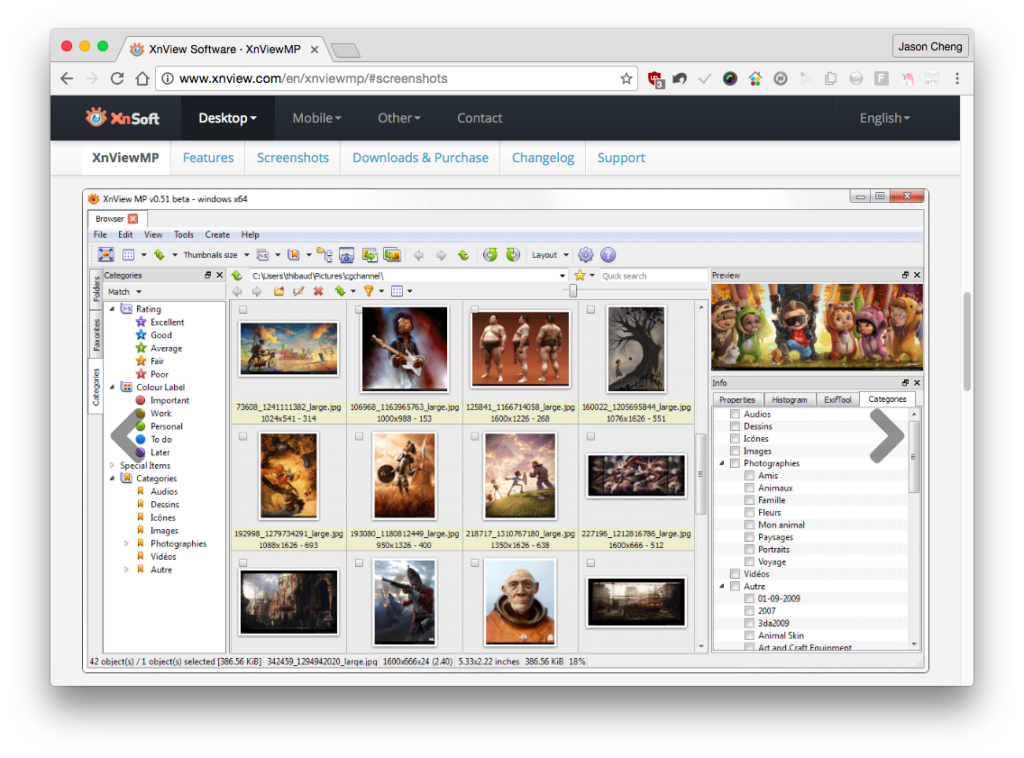This screenshot has width=1024, height=758.
Task: Open the Tools menu in XnView
Action: tap(184, 235)
